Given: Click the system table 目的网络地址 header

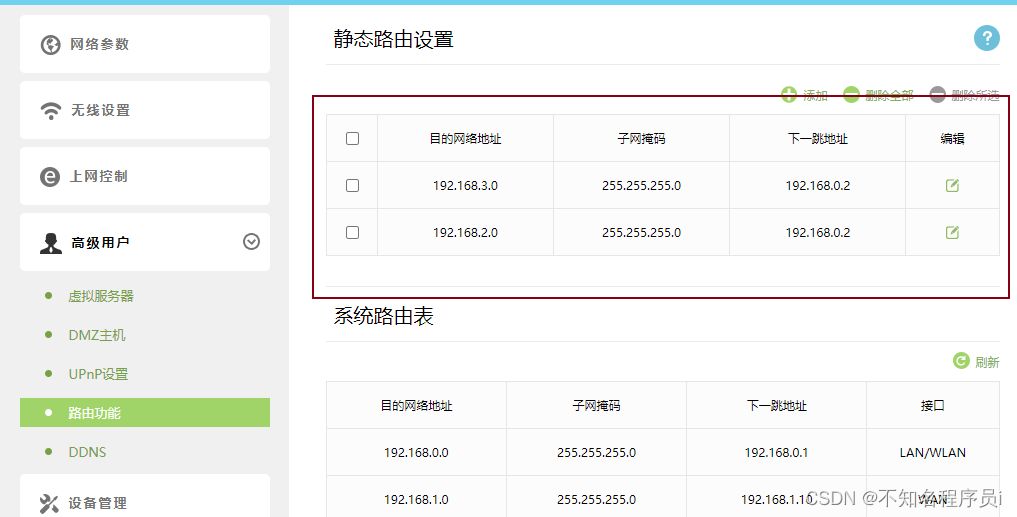Looking at the screenshot, I should [x=416, y=405].
